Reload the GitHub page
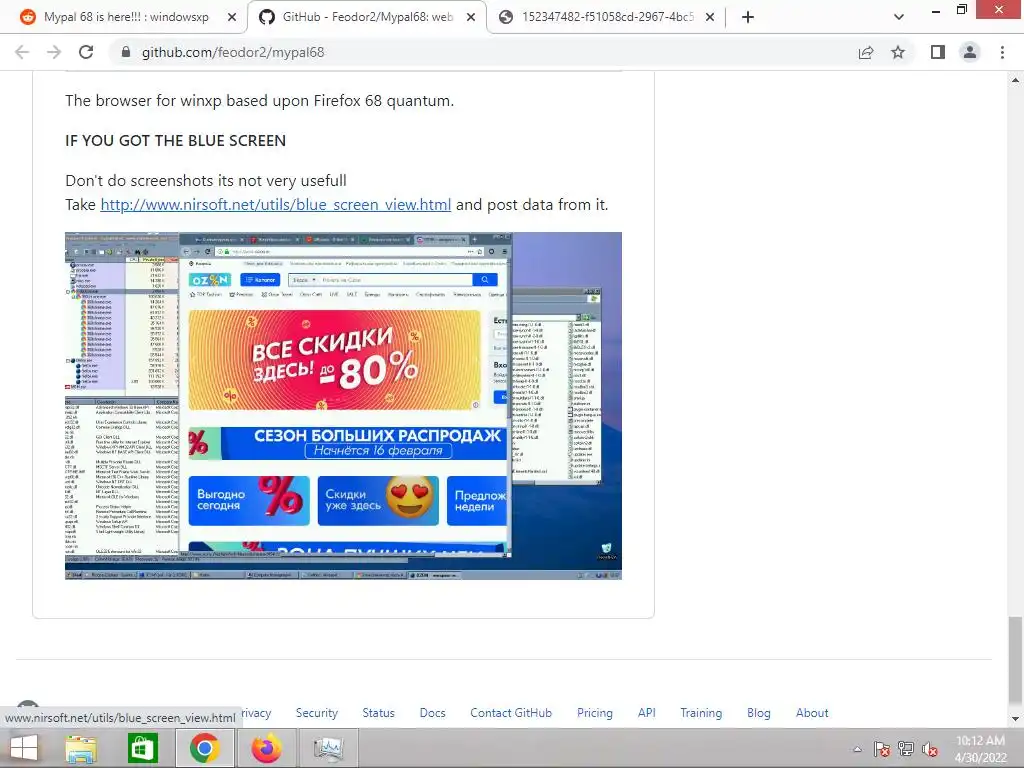 click(x=86, y=52)
